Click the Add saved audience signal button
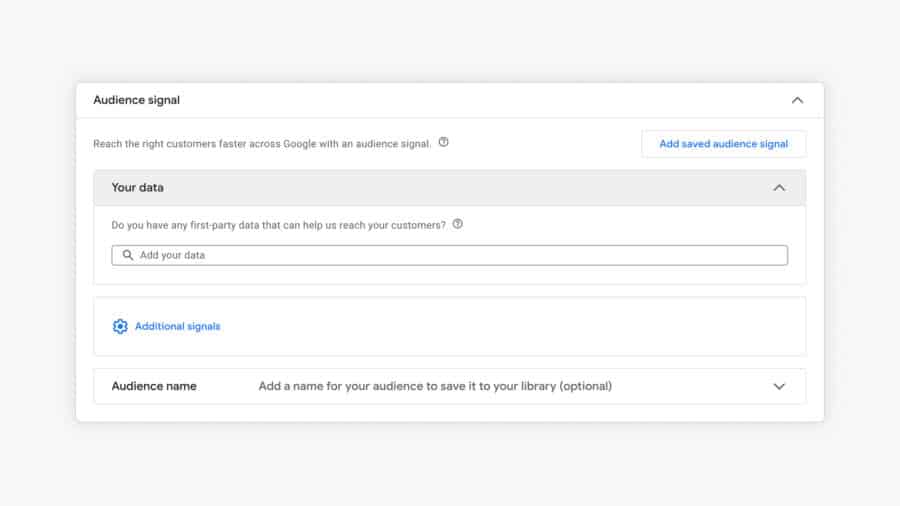The height and width of the screenshot is (506, 900). [723, 144]
